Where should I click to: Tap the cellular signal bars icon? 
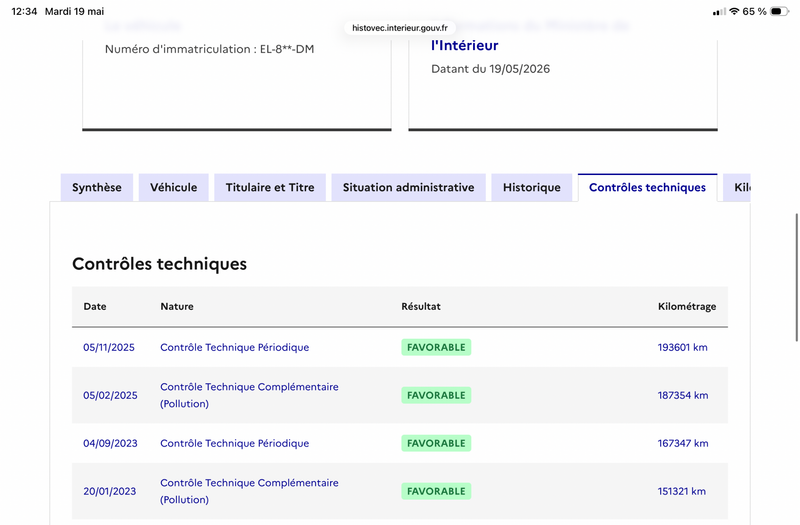click(x=719, y=11)
